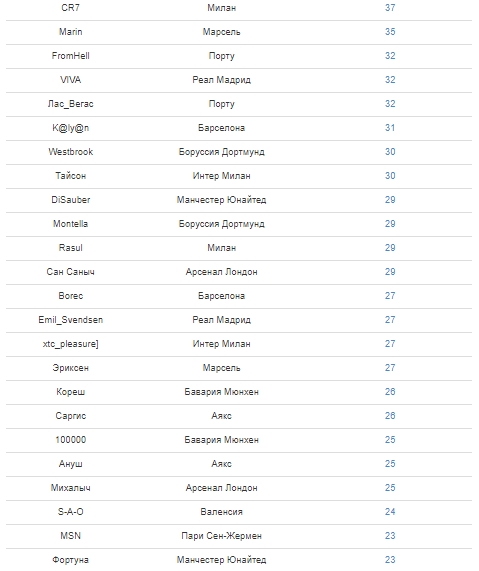Click Westbrook's score of 30
Viewport: 479px width, 571px height.
(390, 152)
